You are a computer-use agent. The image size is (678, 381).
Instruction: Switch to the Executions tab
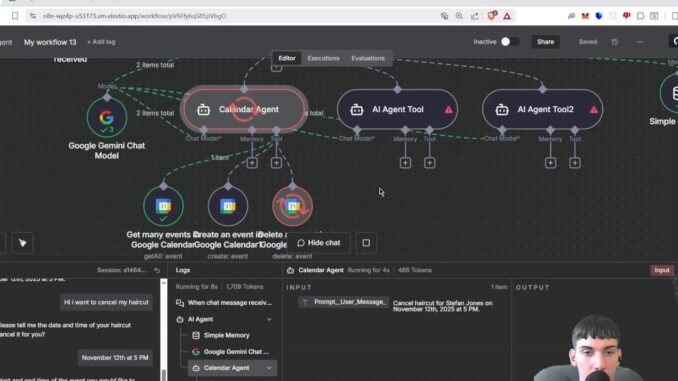tap(323, 58)
